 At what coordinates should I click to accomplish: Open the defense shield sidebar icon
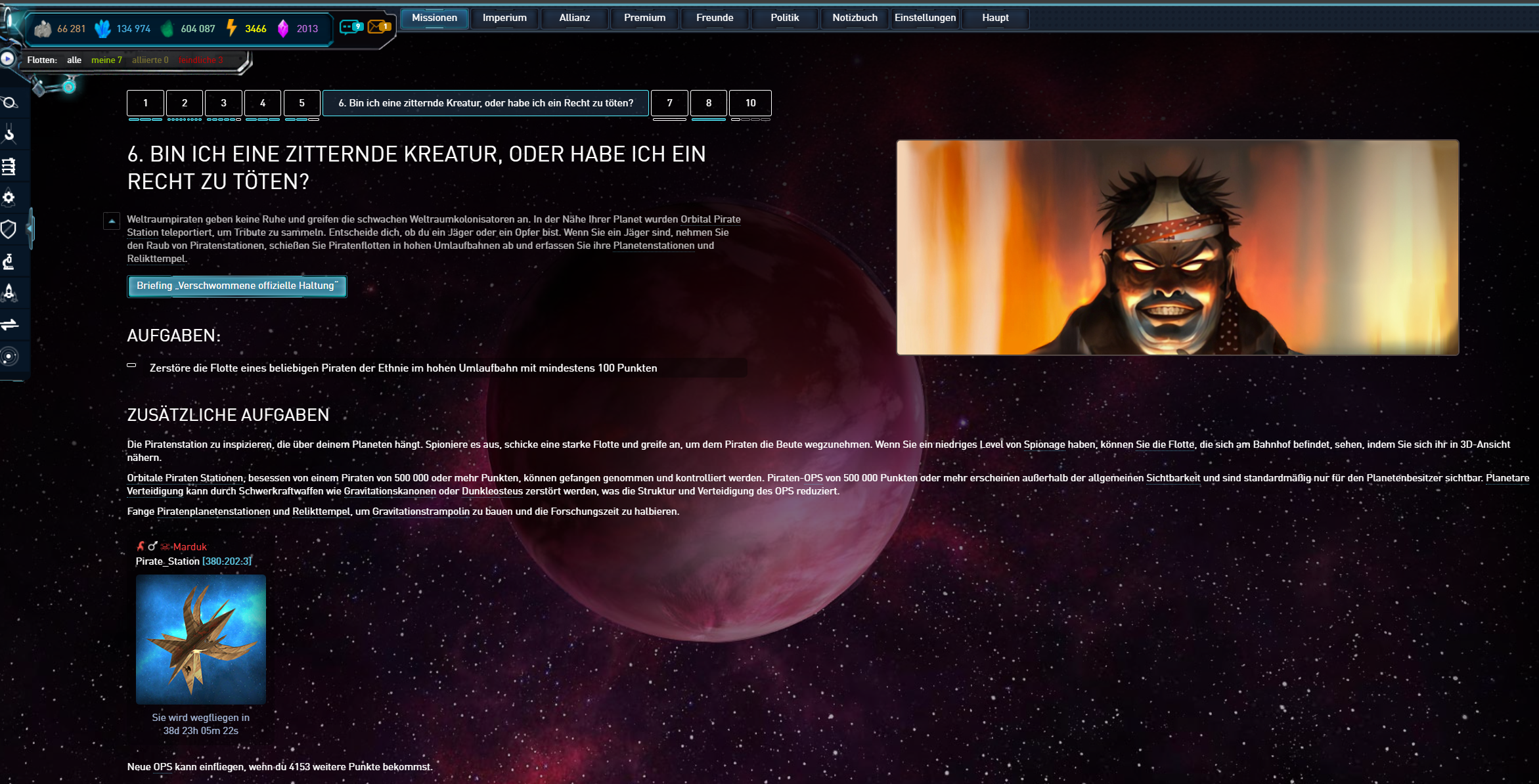9,229
